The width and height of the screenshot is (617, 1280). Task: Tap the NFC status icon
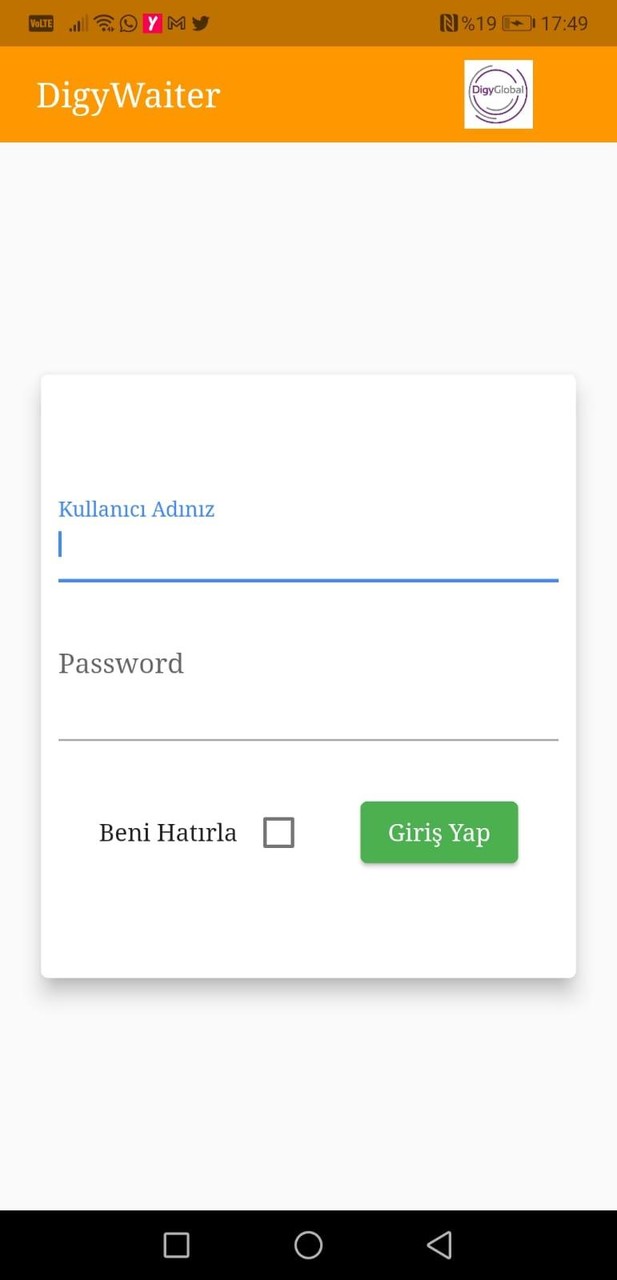449,23
